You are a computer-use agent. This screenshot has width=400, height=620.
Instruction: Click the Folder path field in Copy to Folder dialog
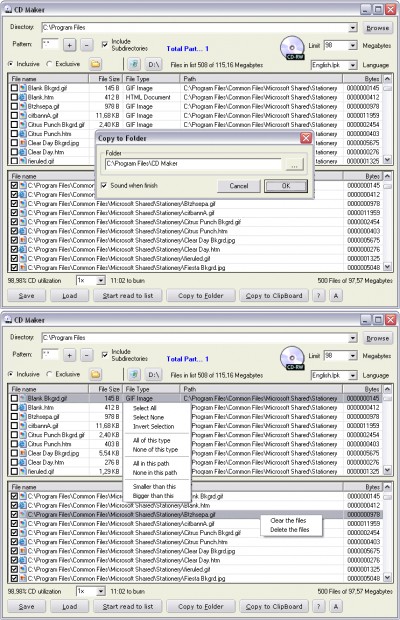click(193, 164)
